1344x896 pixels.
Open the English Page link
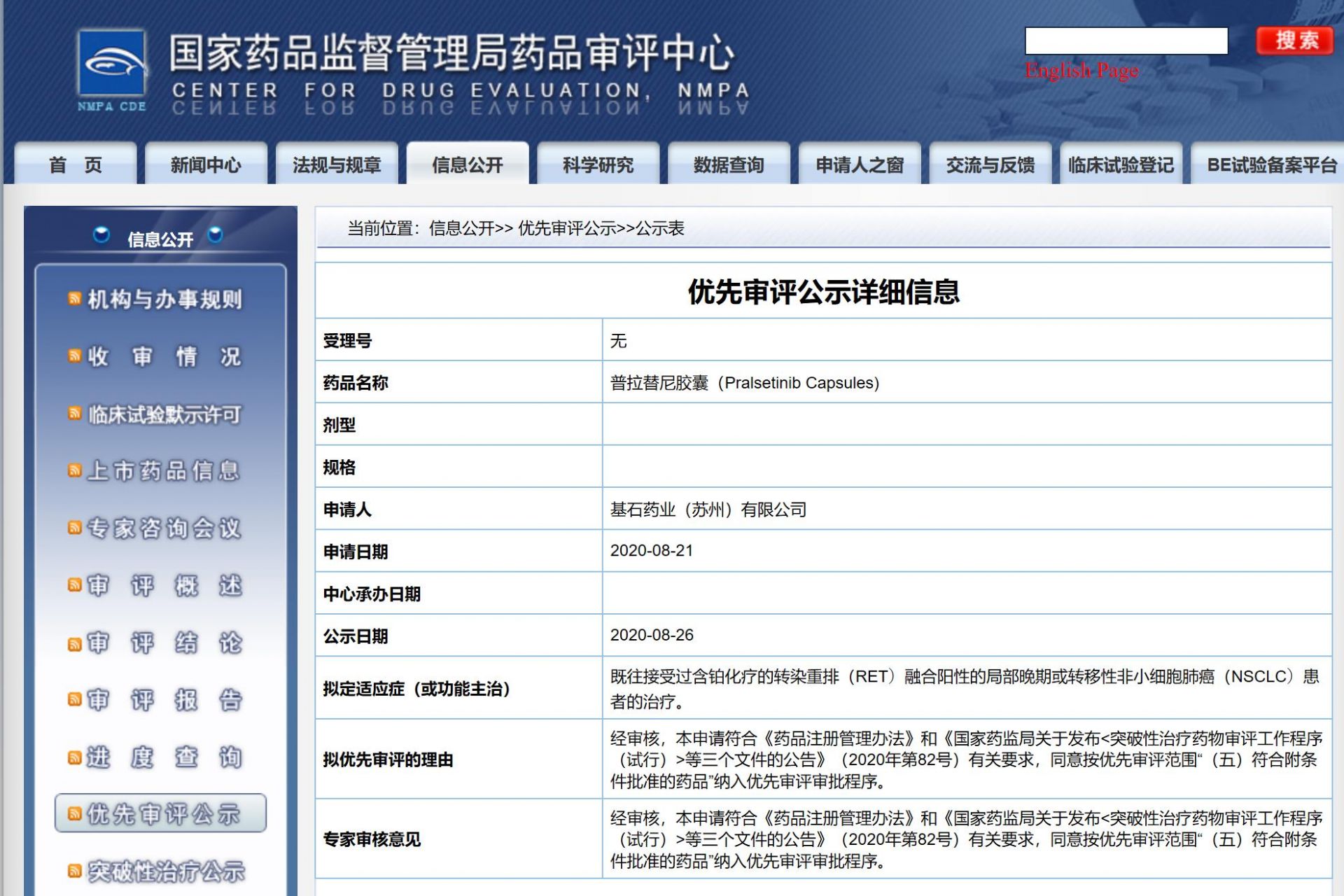[1081, 70]
